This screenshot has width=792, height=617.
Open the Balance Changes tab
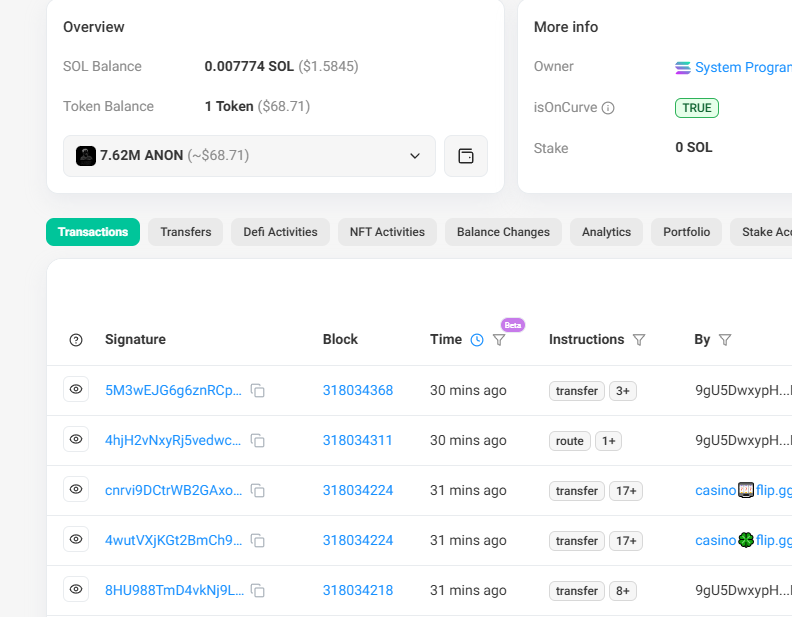pyautogui.click(x=503, y=232)
